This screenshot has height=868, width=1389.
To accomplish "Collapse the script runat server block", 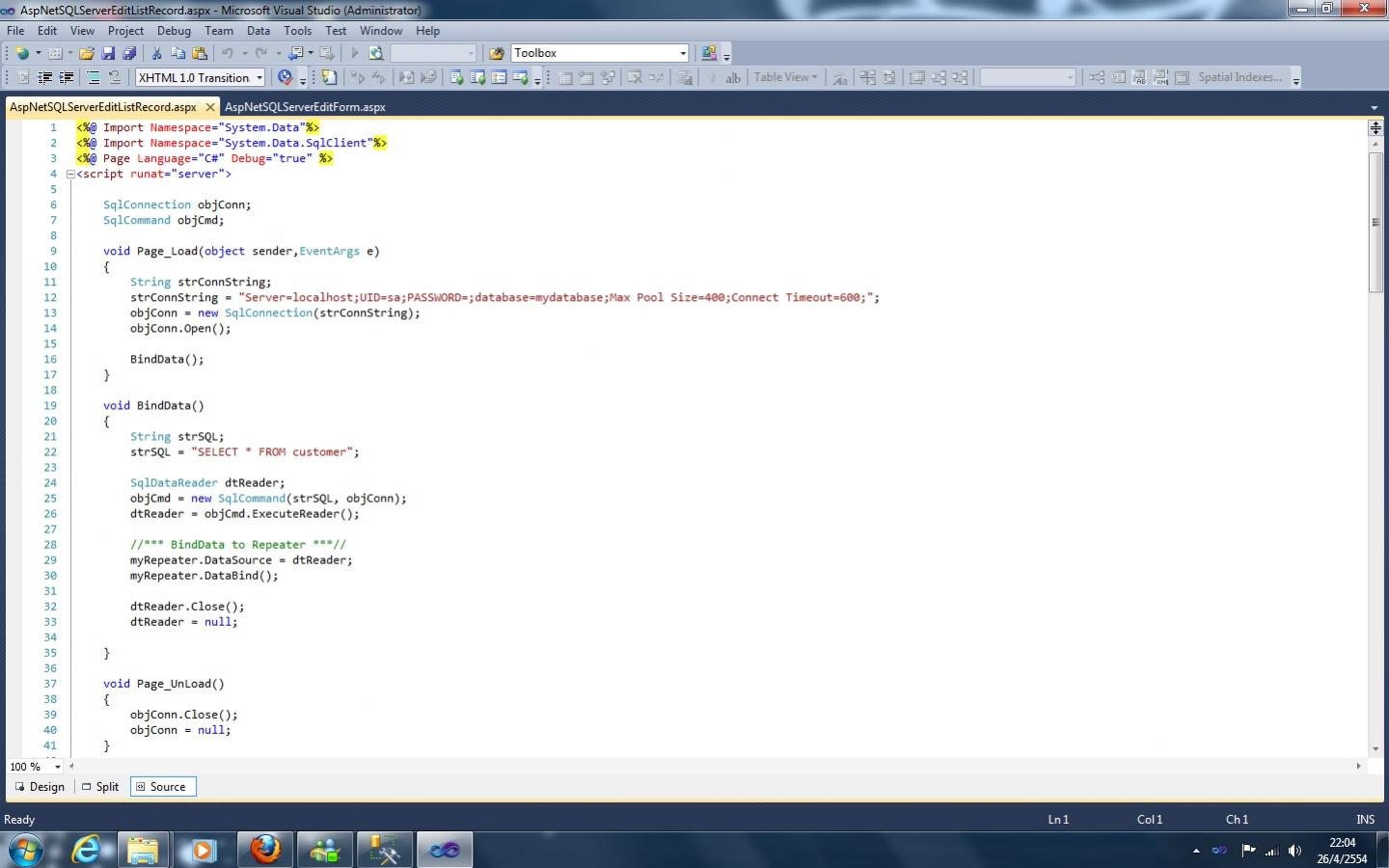I will 70,175.
